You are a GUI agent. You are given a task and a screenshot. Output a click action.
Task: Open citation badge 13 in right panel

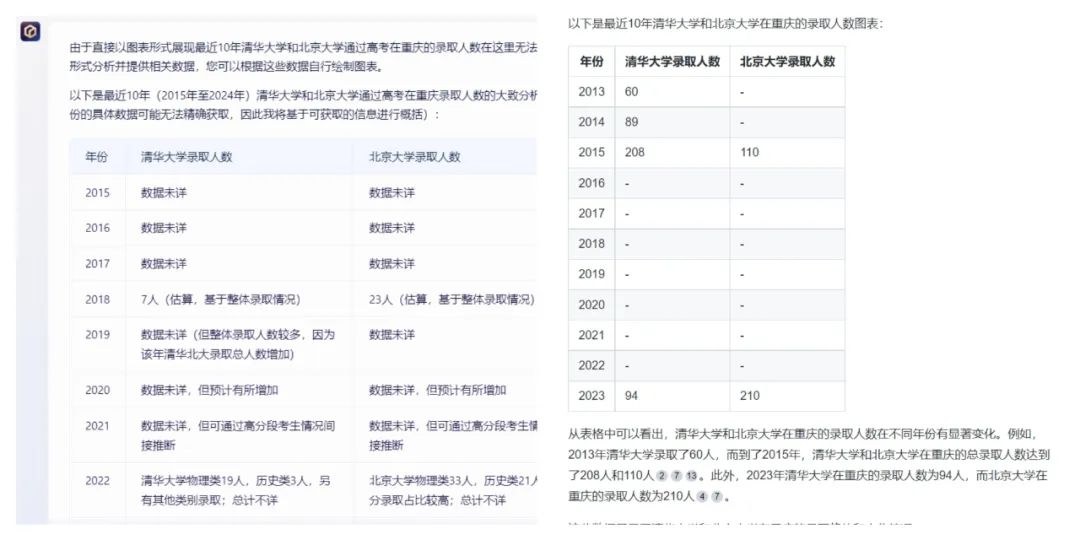692,475
